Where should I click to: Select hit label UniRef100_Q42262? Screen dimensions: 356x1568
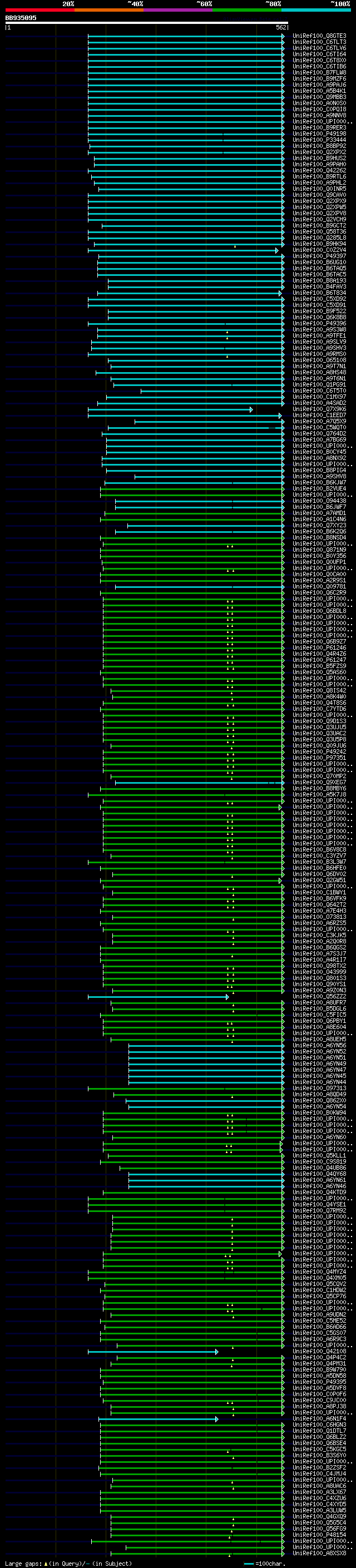click(319, 170)
